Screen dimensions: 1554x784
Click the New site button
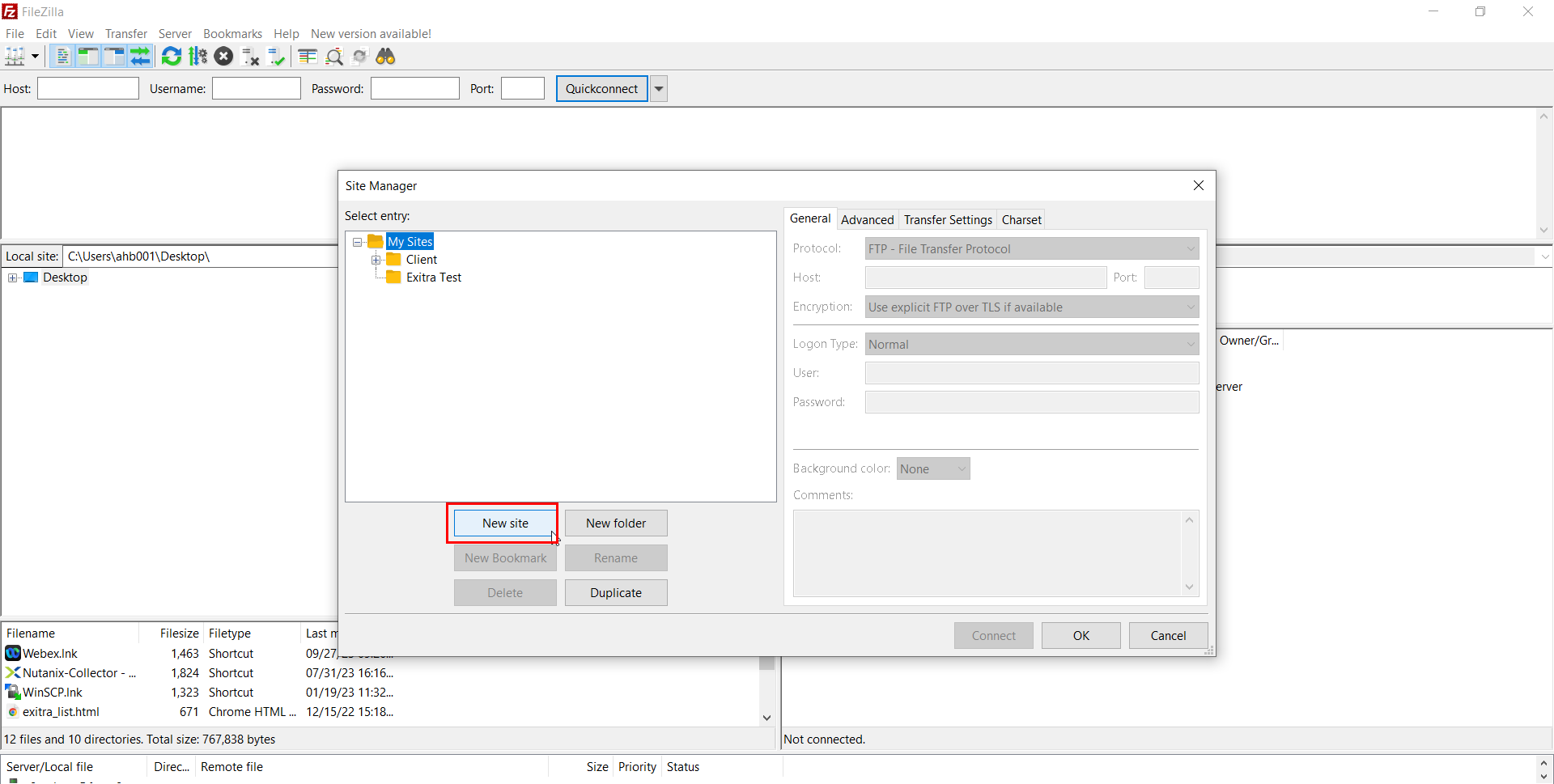tap(505, 523)
